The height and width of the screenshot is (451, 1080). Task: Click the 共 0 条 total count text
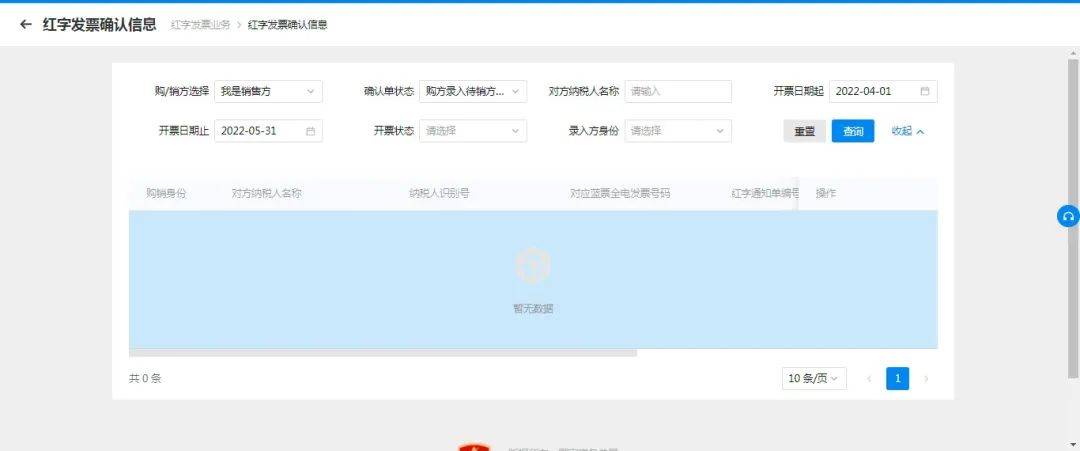145,379
